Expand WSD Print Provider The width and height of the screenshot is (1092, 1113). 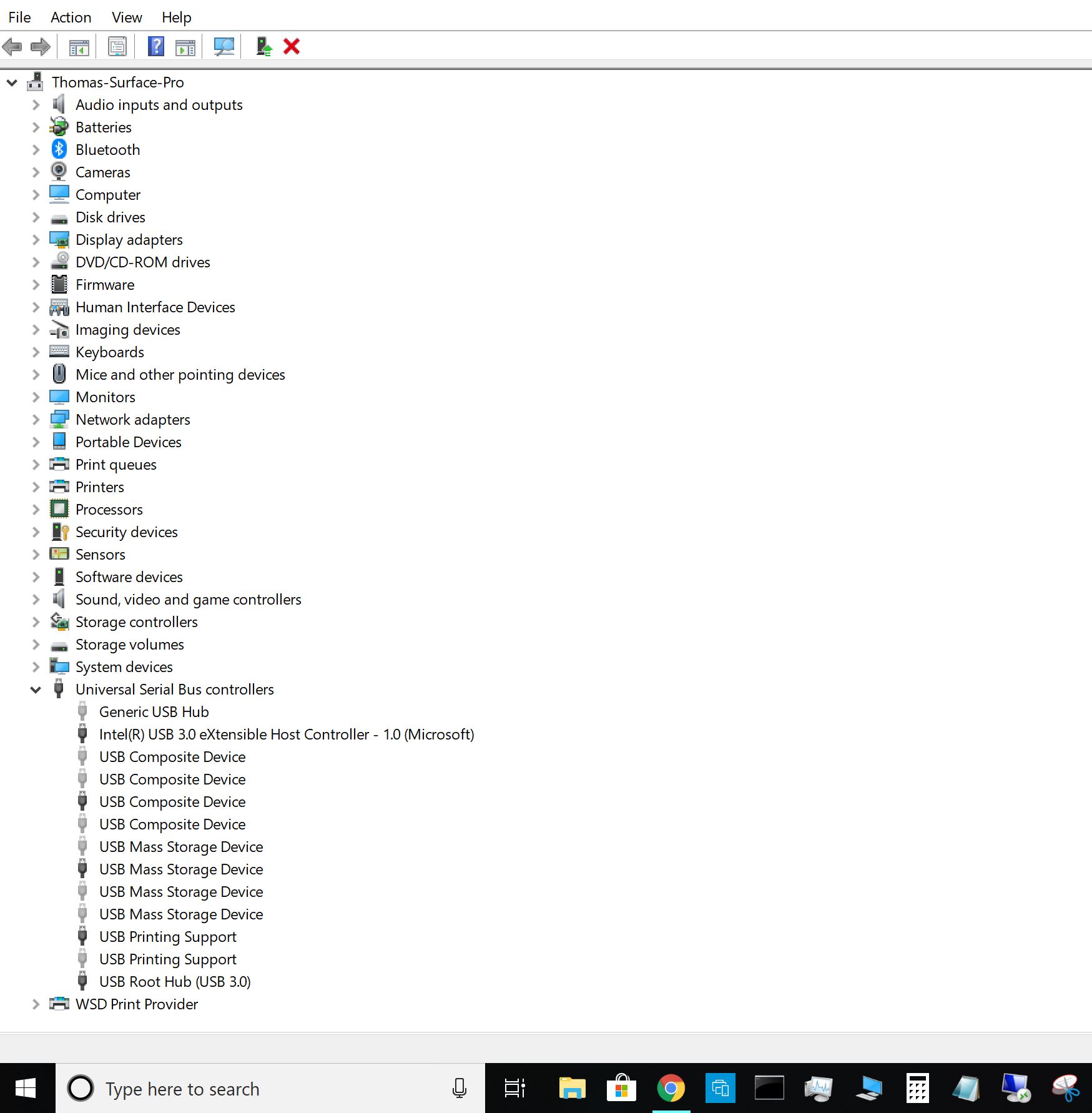[36, 1004]
